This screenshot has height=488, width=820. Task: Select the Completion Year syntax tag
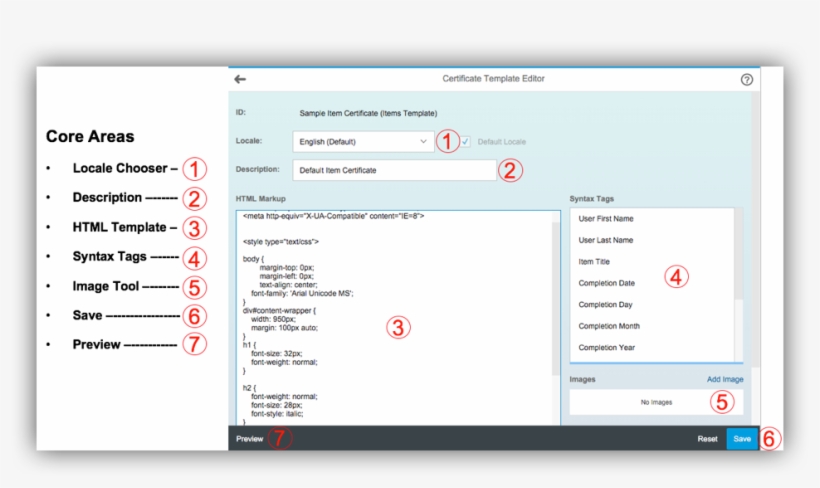coord(607,347)
